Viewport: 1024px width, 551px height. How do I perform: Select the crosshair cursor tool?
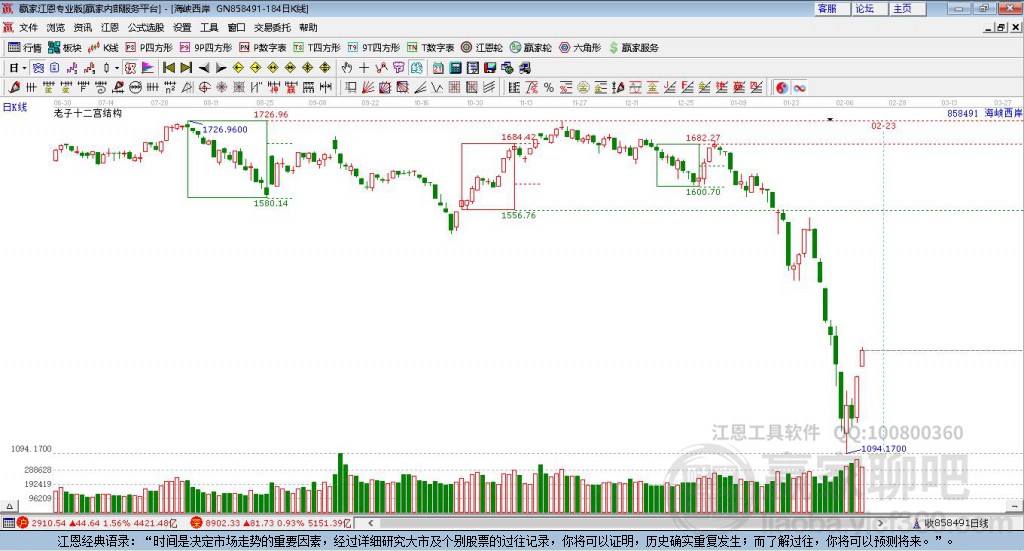(364, 67)
